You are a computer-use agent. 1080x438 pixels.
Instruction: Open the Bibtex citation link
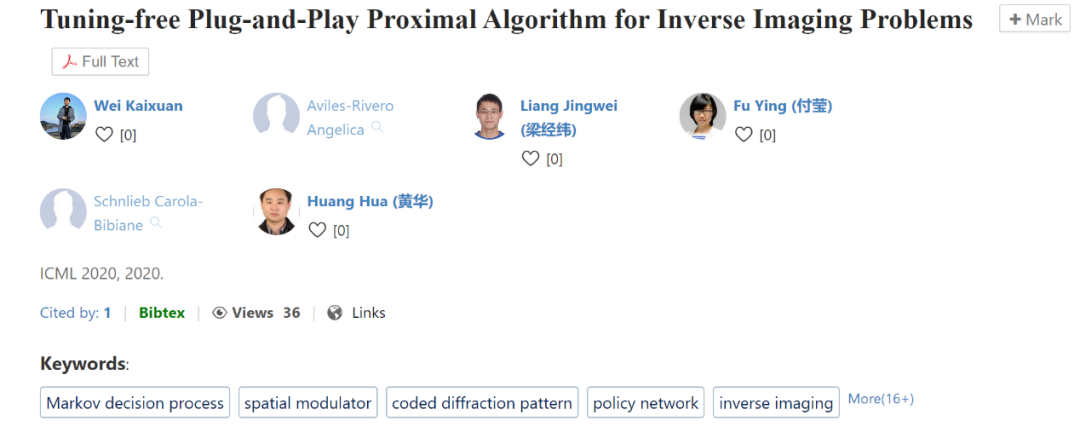160,313
